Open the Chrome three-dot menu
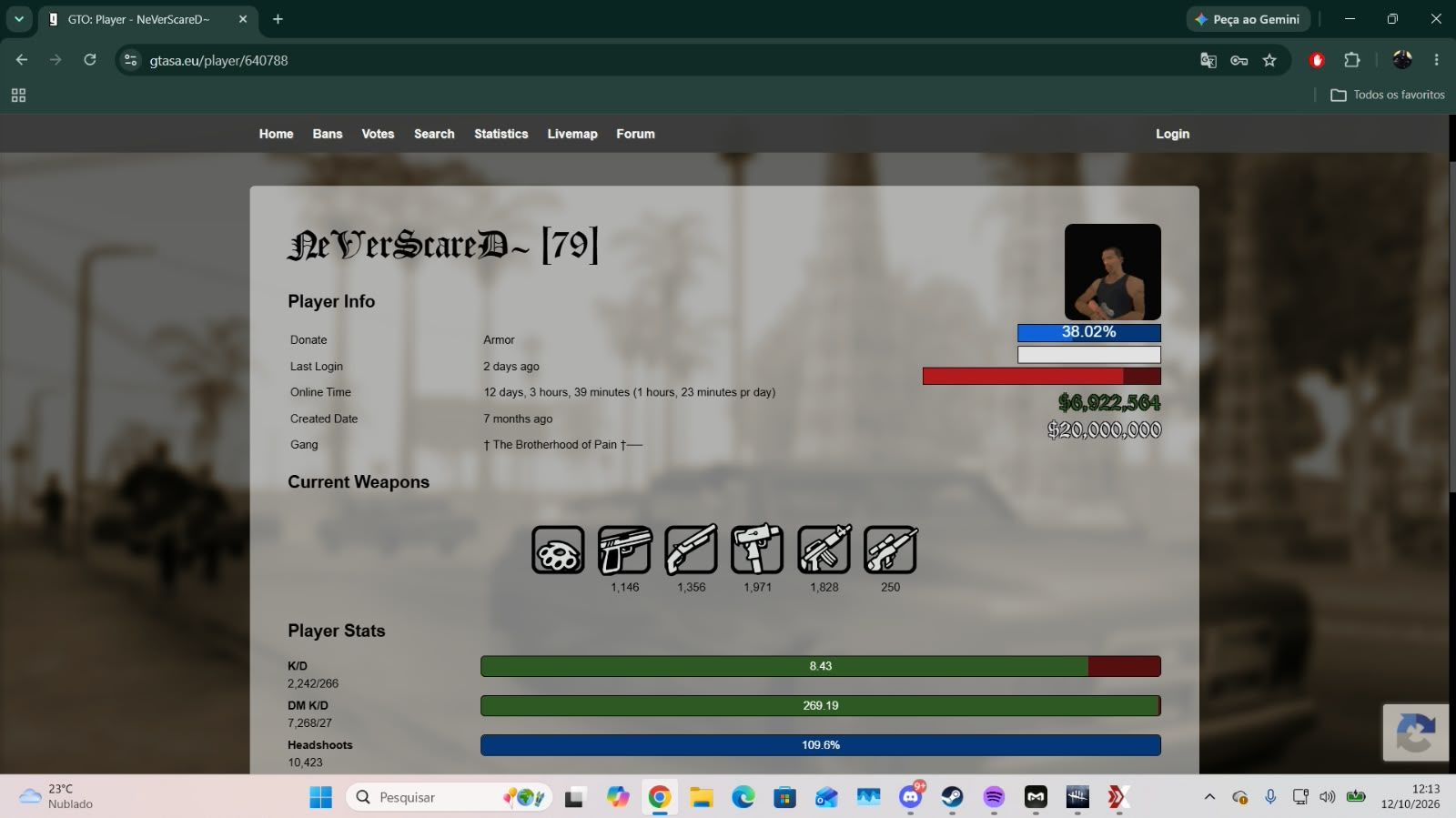 [1437, 60]
